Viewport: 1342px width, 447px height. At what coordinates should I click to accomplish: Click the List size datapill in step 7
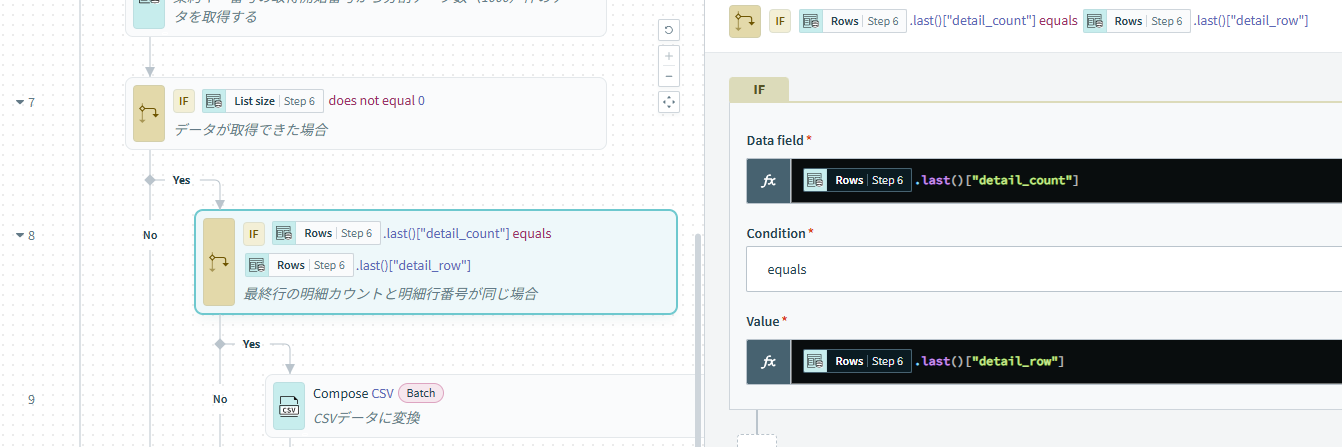click(262, 101)
